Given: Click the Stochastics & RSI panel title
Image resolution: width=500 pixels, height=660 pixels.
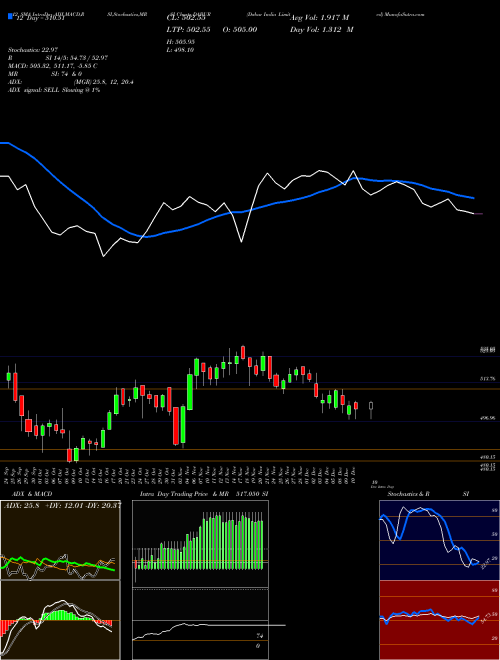Looking at the screenshot, I should (x=428, y=494).
